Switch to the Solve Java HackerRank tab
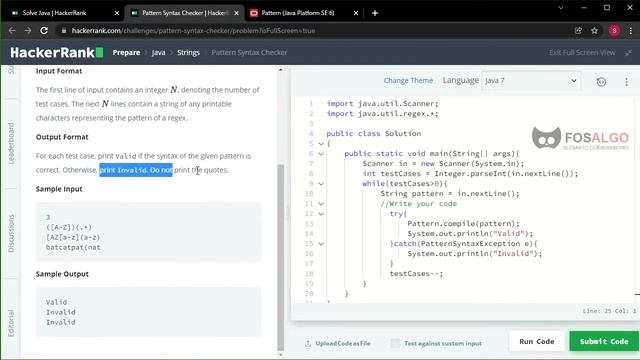Viewport: 640px width, 360px height. click(x=54, y=13)
